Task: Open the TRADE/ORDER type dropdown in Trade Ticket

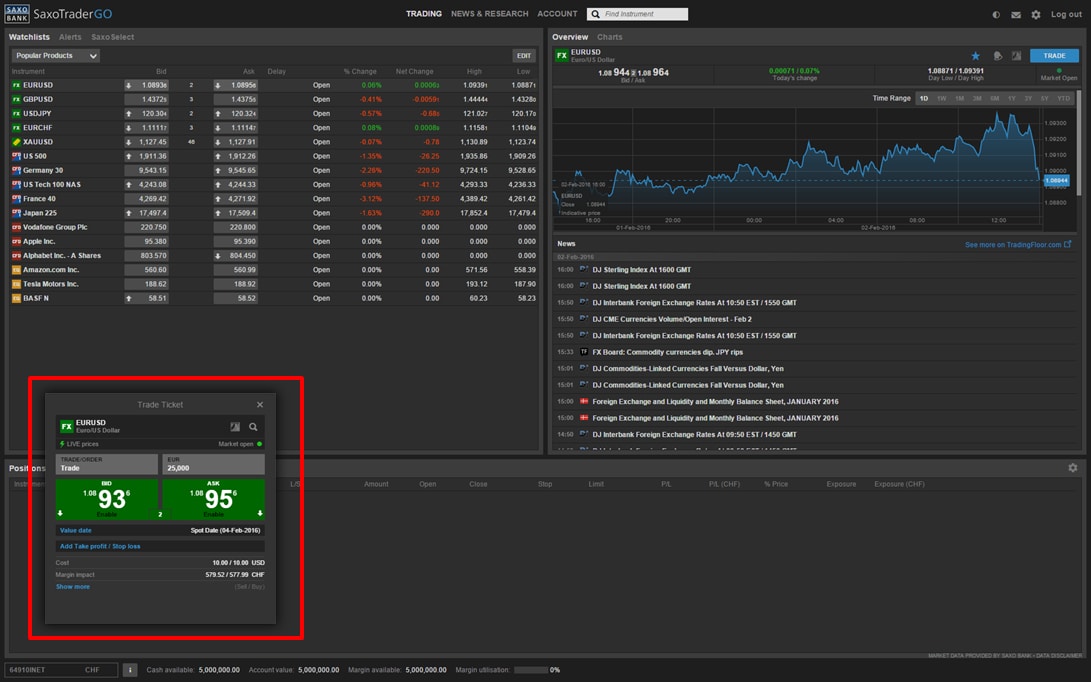Action: [x=106, y=464]
